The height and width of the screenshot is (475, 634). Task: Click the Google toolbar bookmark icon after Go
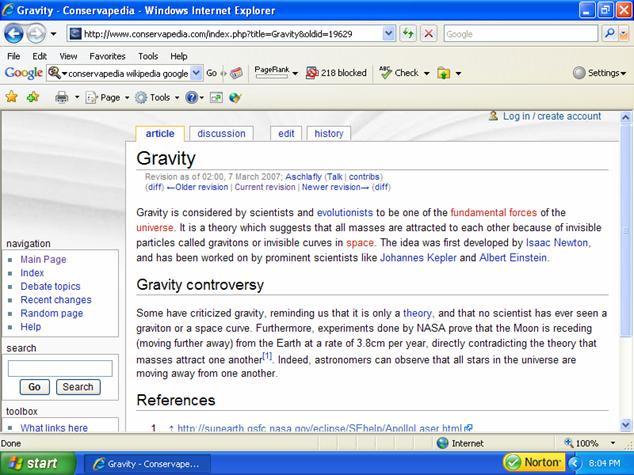click(236, 73)
